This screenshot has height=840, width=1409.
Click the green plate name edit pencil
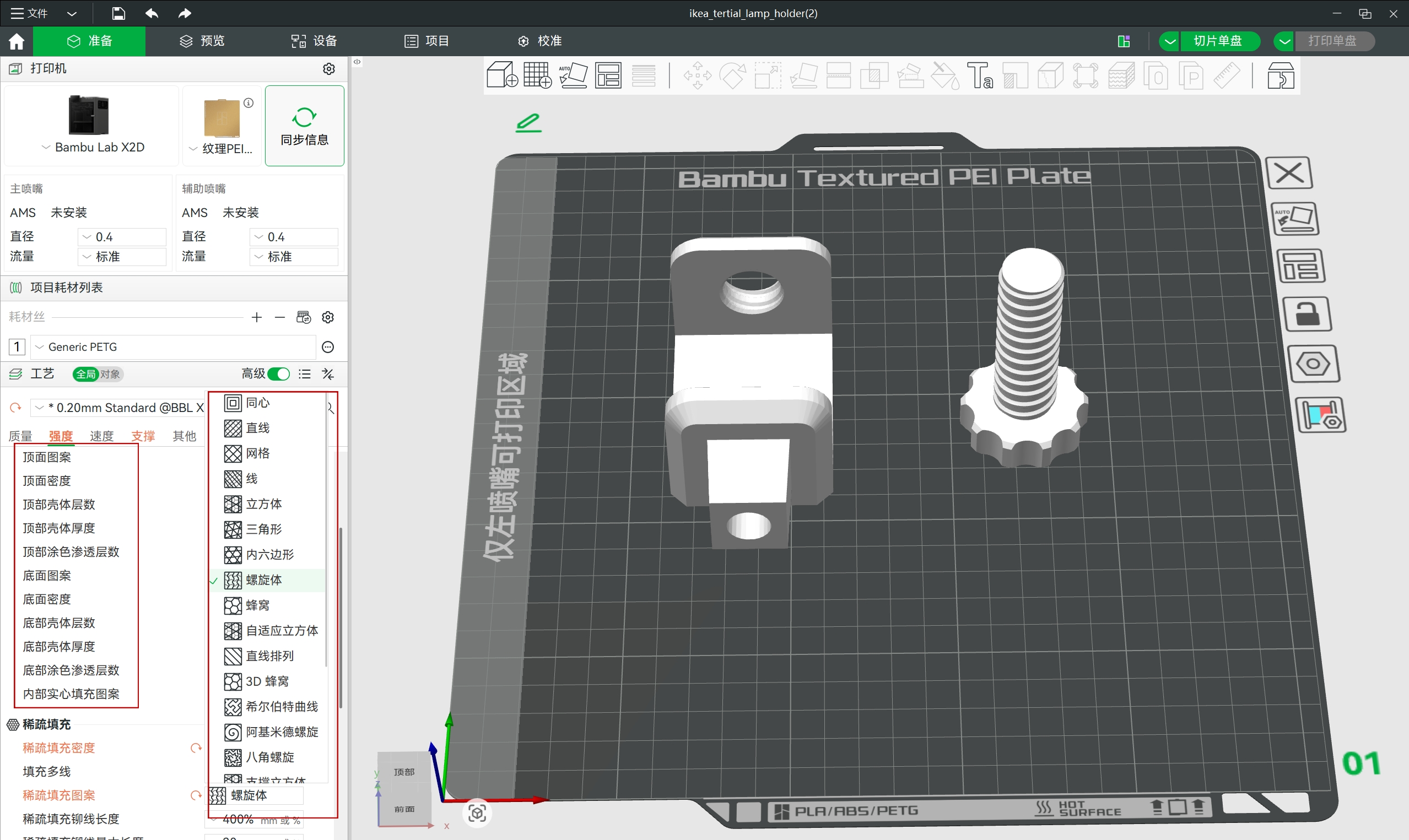pyautogui.click(x=528, y=122)
